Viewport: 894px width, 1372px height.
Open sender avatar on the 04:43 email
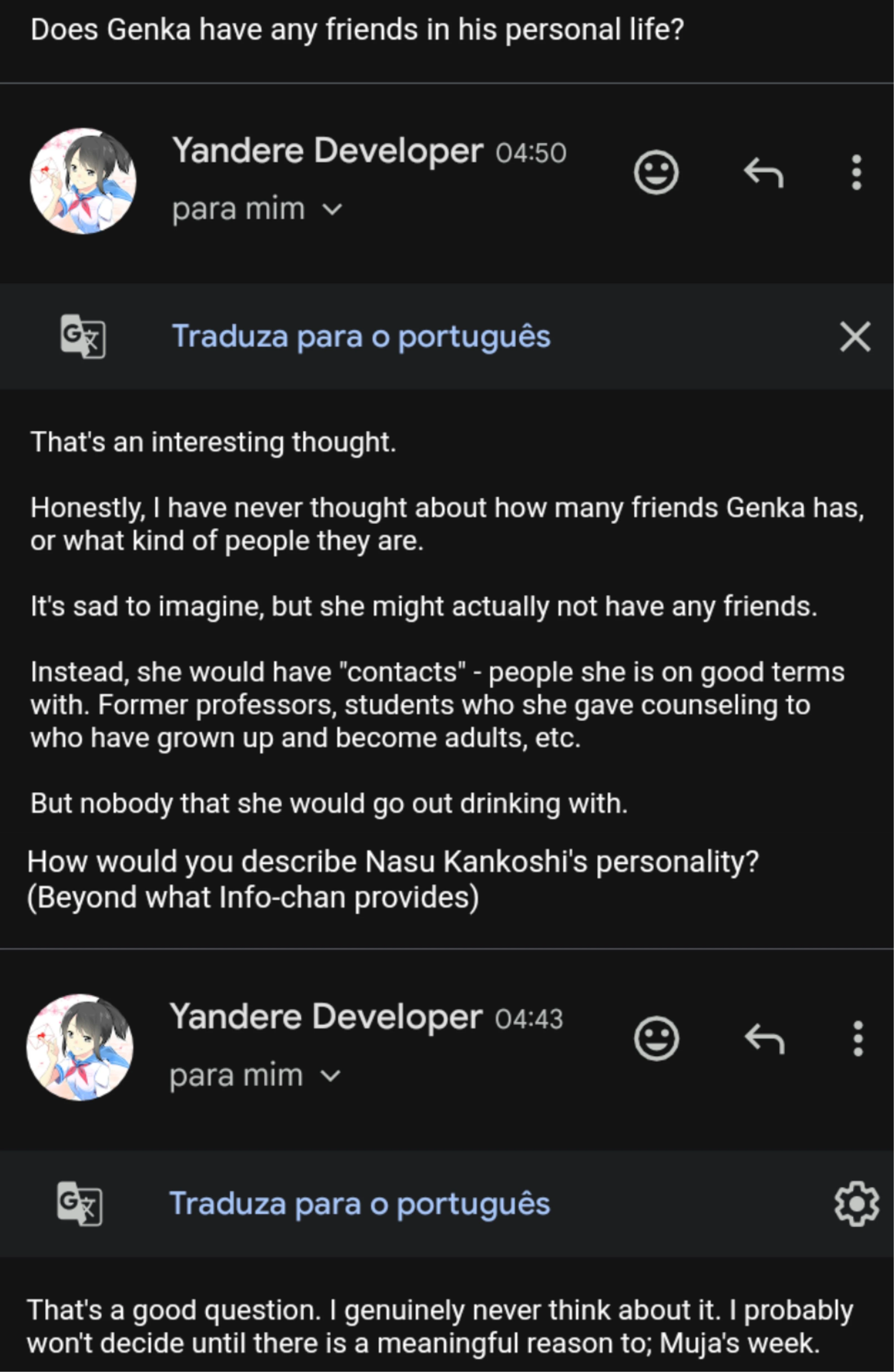coord(80,1047)
